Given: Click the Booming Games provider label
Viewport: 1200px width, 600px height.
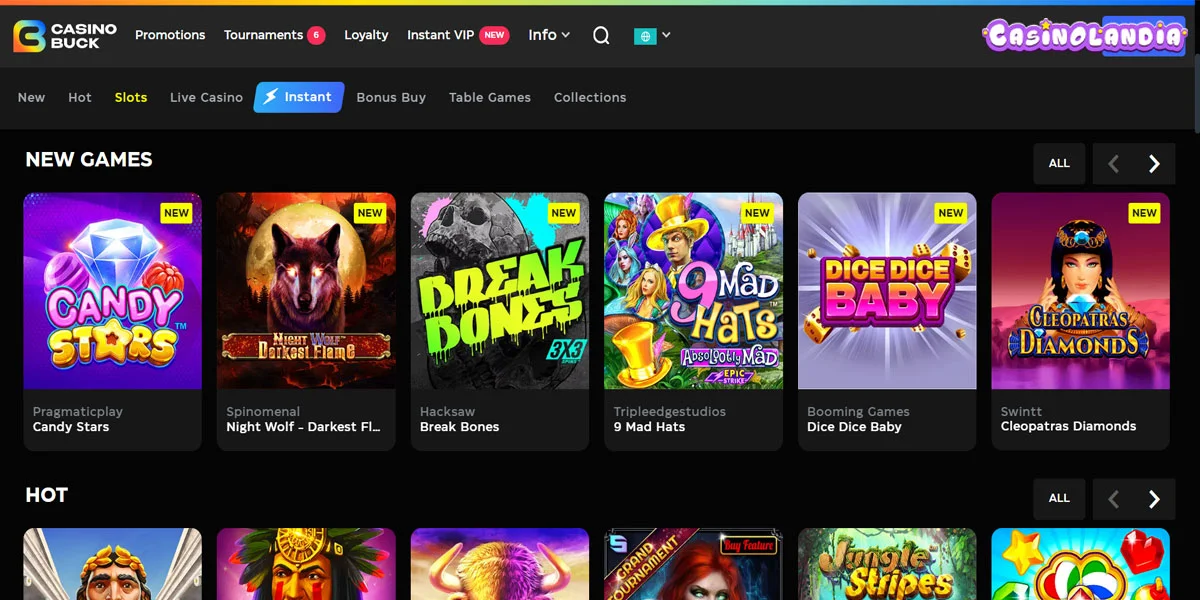Looking at the screenshot, I should pos(858,411).
